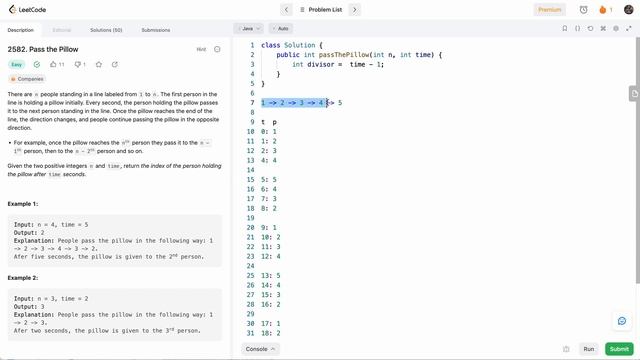Viewport: 640px width, 360px height.
Task: Click the Hint label
Action: click(x=201, y=49)
